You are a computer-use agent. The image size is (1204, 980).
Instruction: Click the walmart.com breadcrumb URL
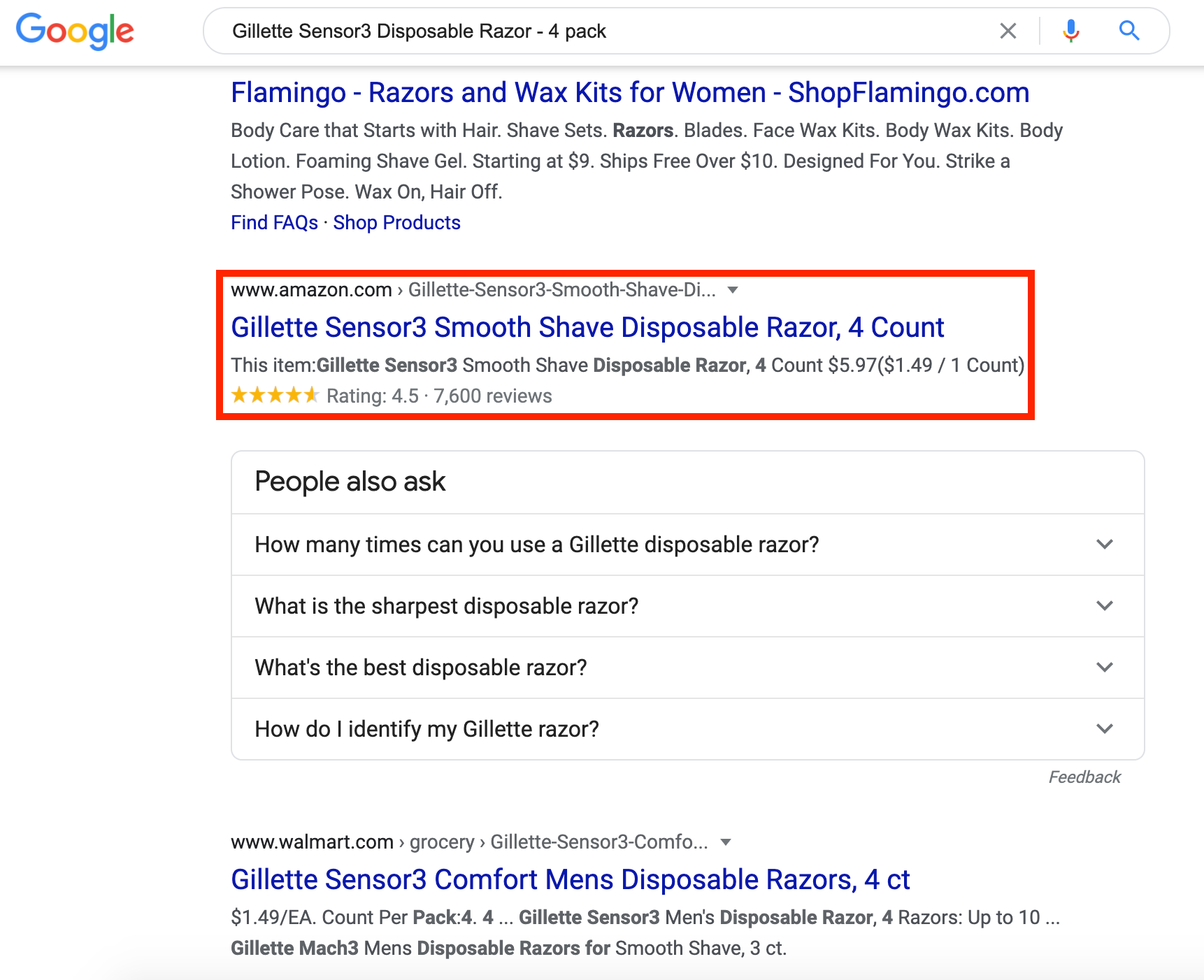coord(469,842)
